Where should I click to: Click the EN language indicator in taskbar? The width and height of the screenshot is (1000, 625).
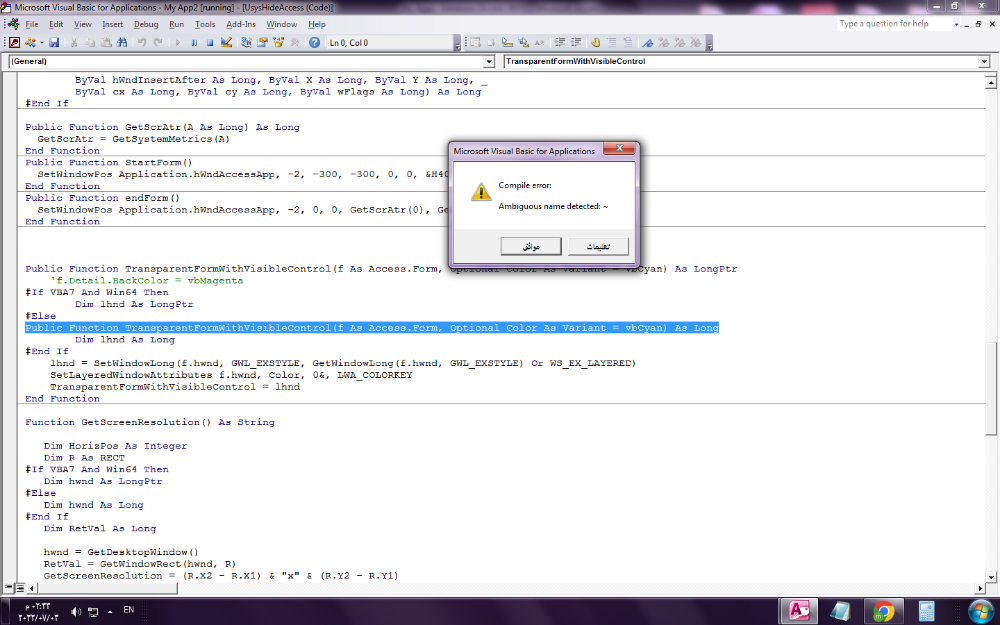pos(129,610)
